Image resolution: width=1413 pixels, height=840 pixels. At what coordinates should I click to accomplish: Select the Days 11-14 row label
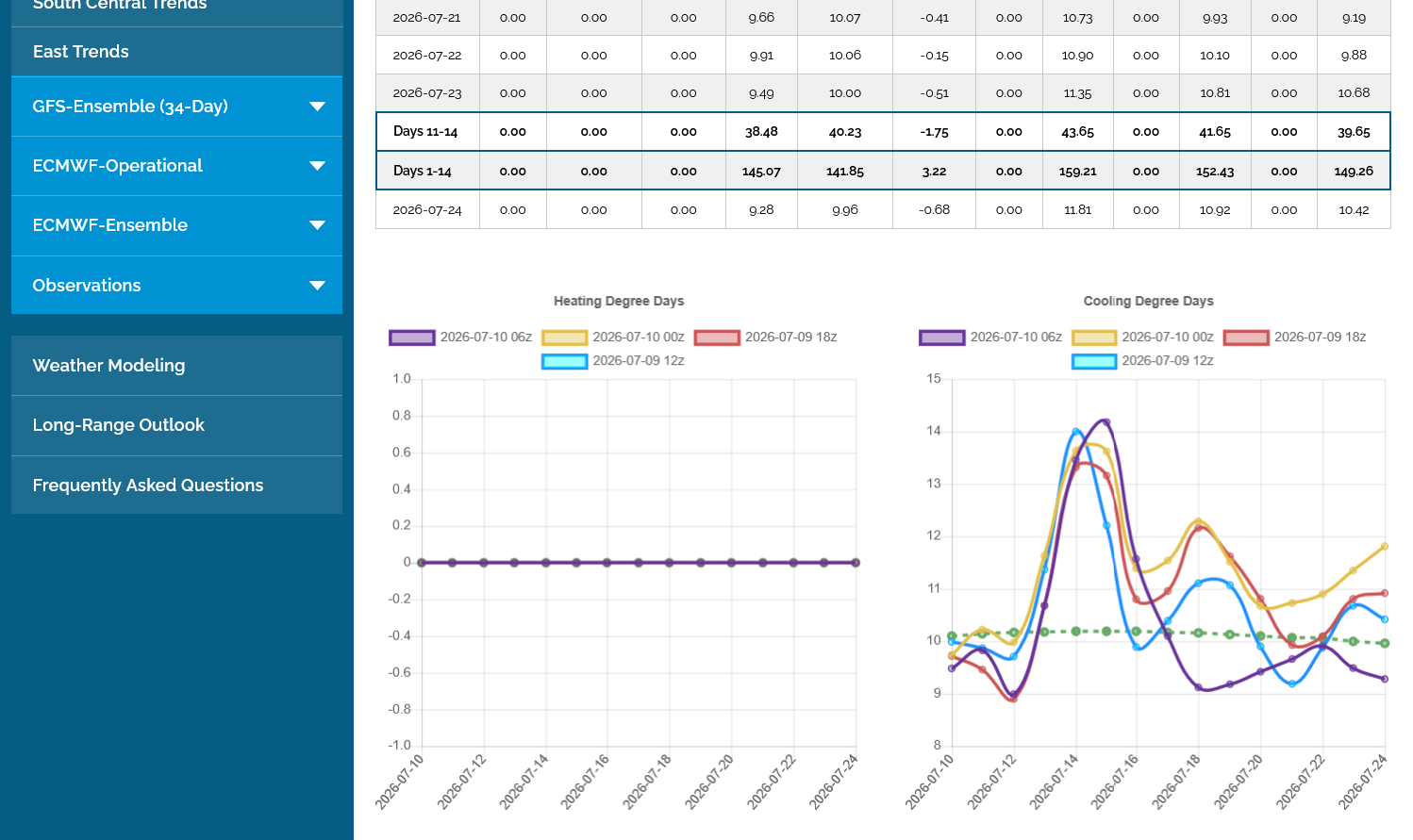[x=427, y=132]
